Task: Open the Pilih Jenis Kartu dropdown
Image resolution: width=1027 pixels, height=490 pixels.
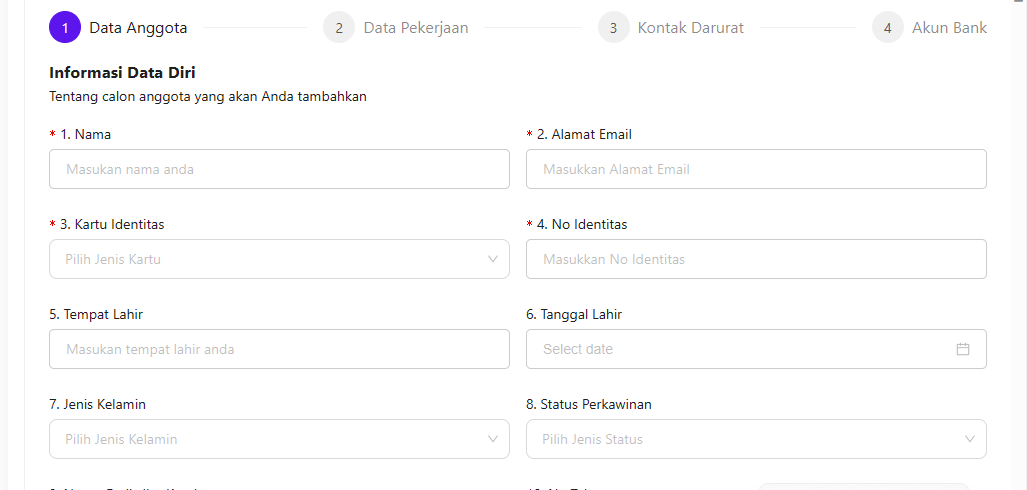Action: coord(270,259)
